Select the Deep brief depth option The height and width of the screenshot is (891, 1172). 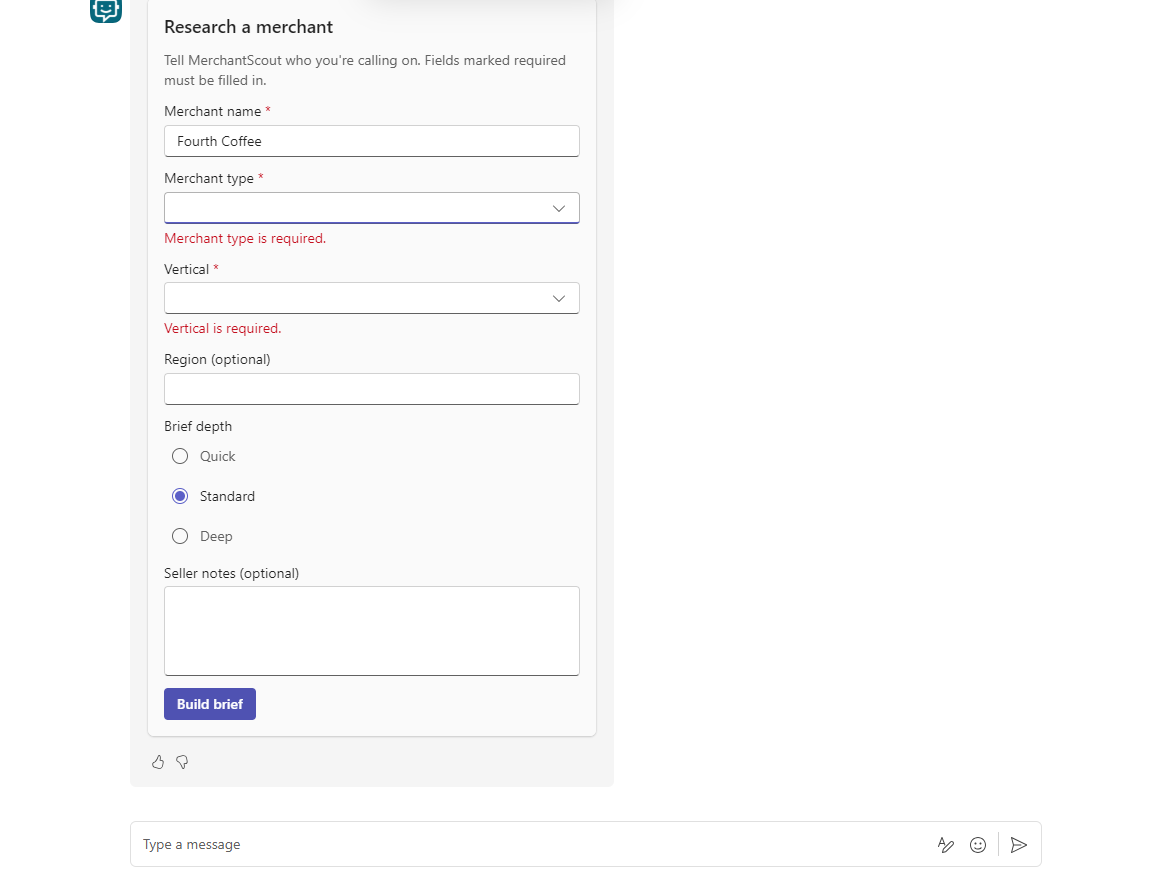point(180,536)
